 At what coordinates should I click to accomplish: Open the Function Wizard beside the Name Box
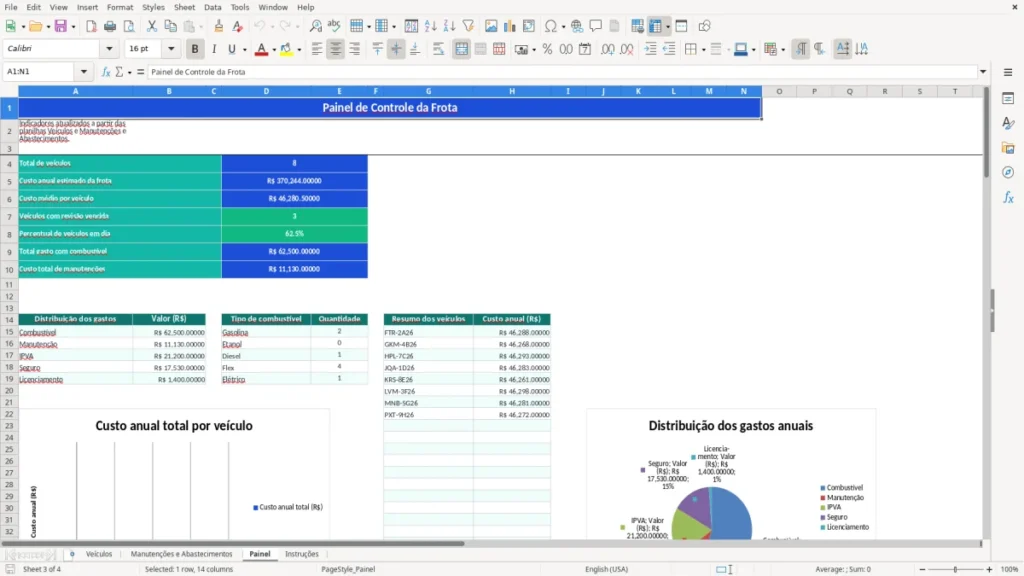[x=106, y=72]
